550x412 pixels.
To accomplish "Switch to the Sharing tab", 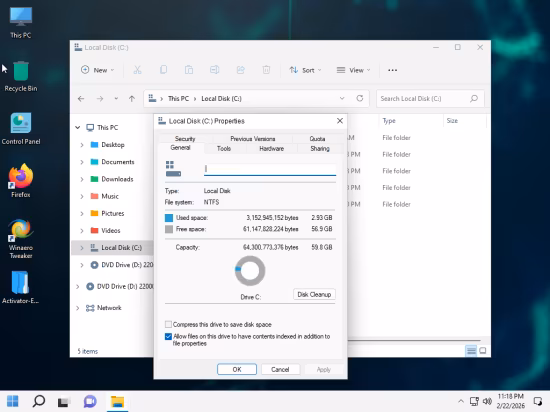I will (x=320, y=148).
